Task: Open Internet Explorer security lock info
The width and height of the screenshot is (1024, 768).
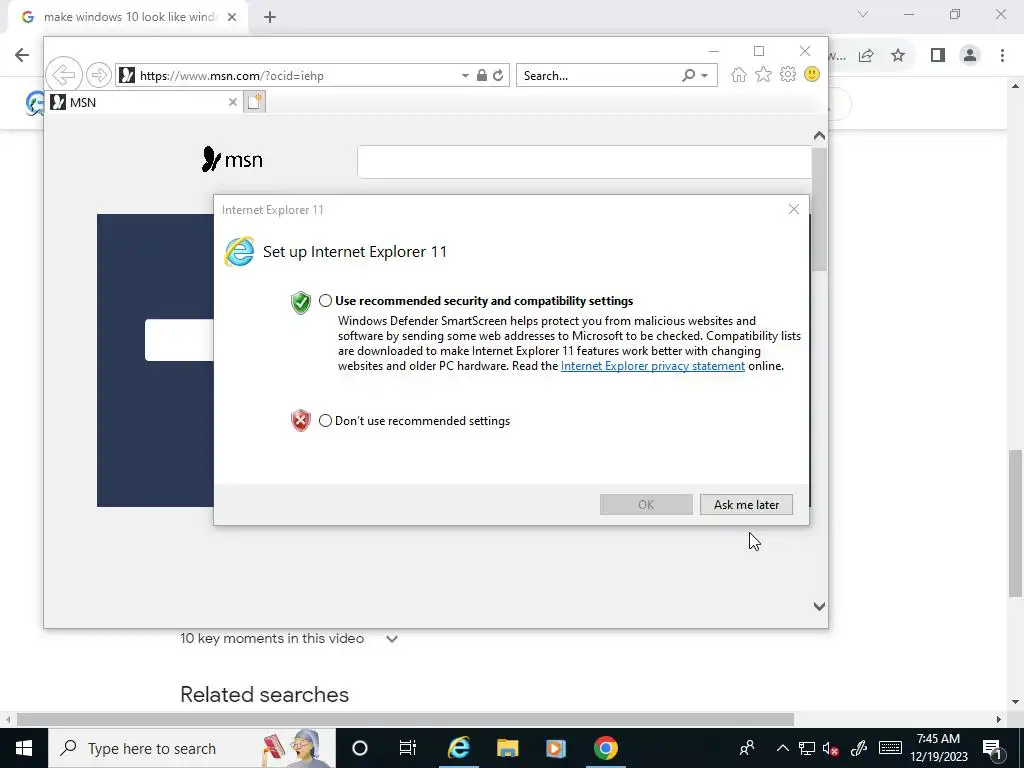Action: click(482, 76)
